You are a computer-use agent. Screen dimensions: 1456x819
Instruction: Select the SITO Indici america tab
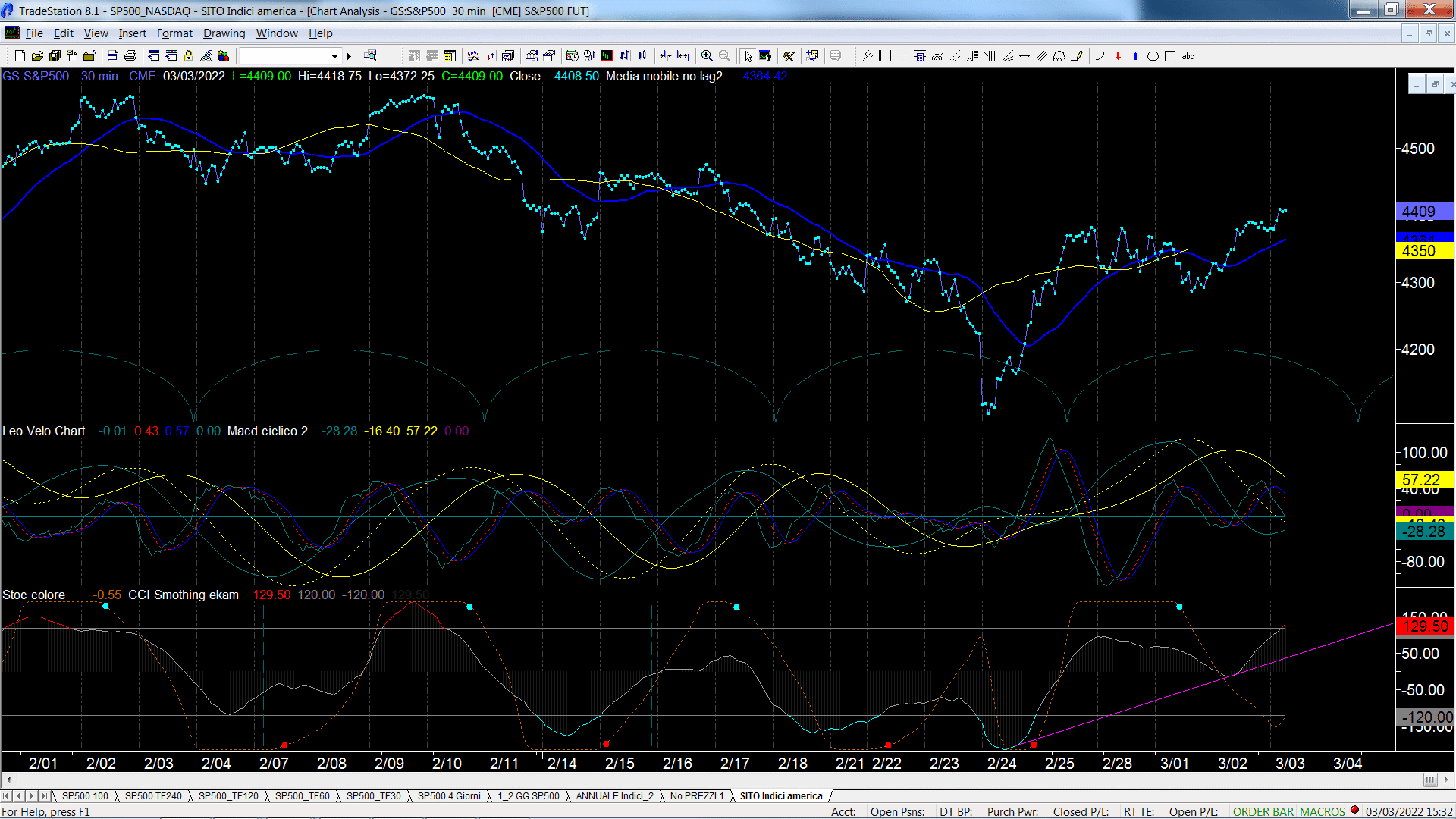[781, 795]
